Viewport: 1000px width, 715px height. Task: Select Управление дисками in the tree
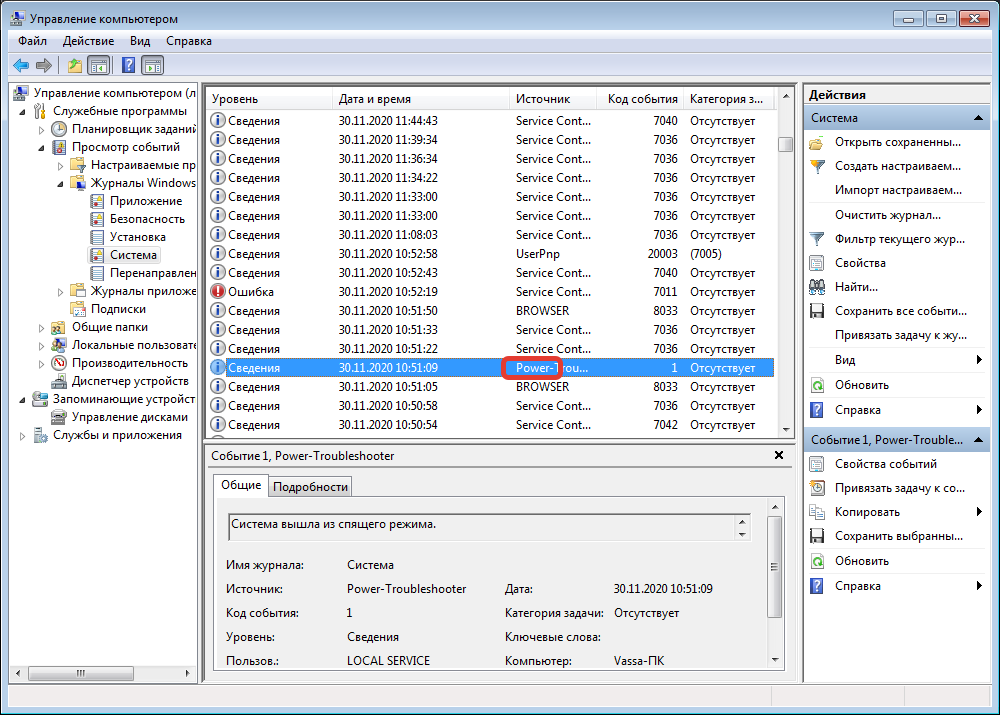click(129, 417)
